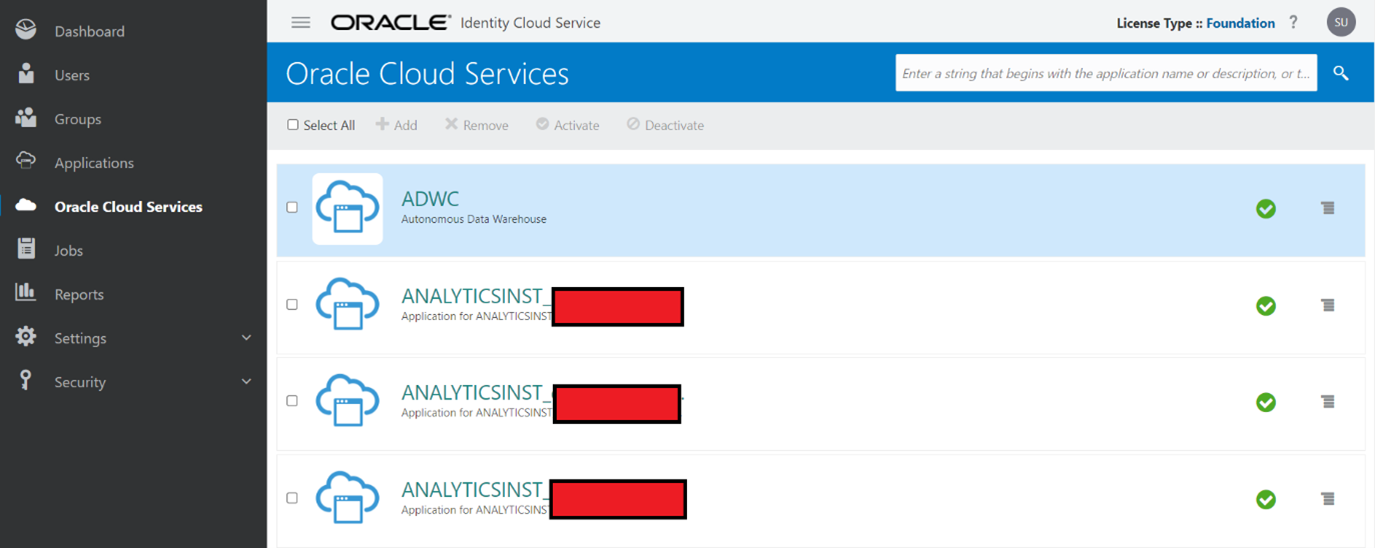Expand the Settings submenu chevron
Image resolution: width=1375 pixels, height=548 pixels.
tap(247, 338)
